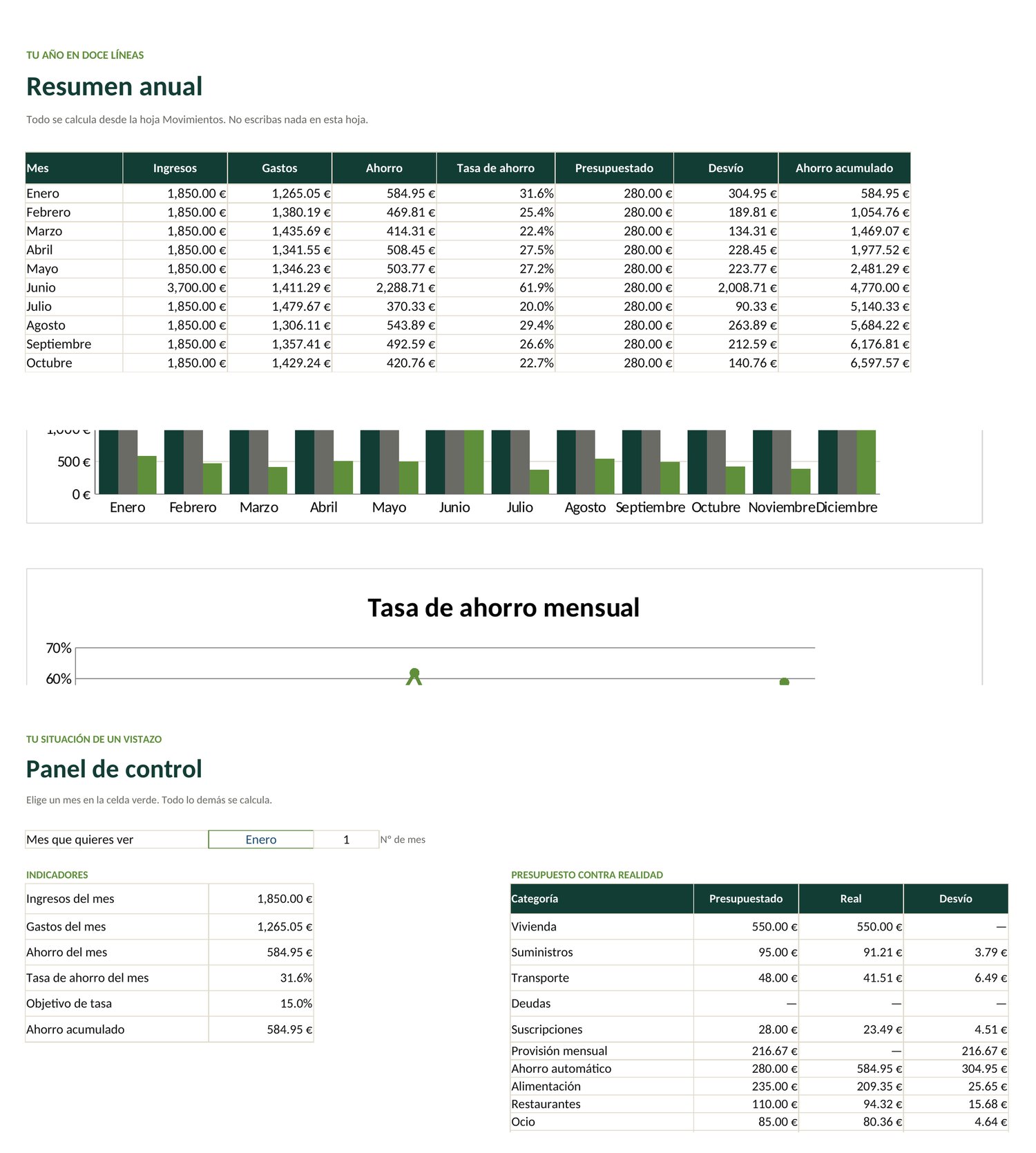
Task: Select the green Enero month cell
Action: [261, 839]
